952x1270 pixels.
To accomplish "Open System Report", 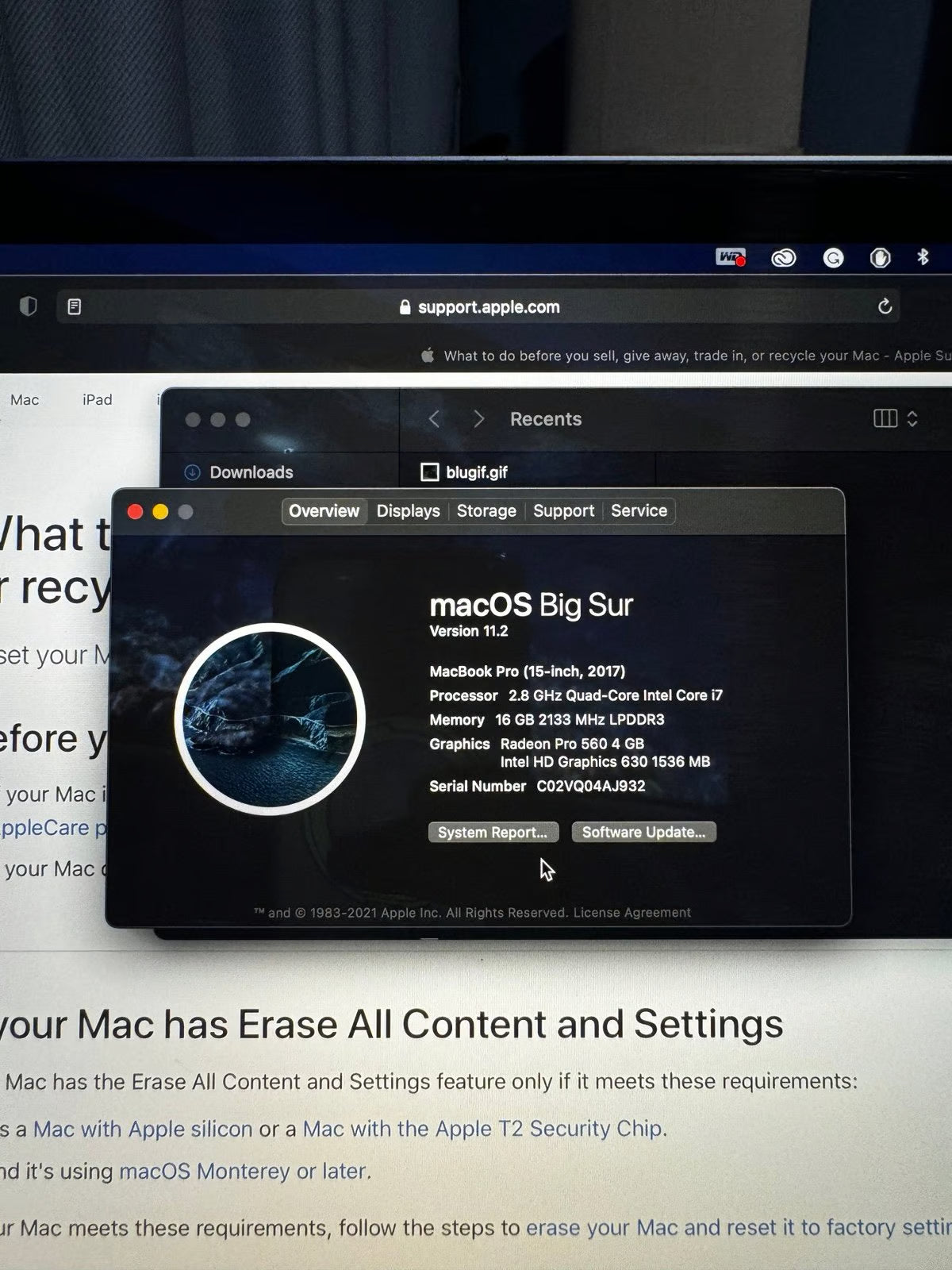I will [x=493, y=832].
